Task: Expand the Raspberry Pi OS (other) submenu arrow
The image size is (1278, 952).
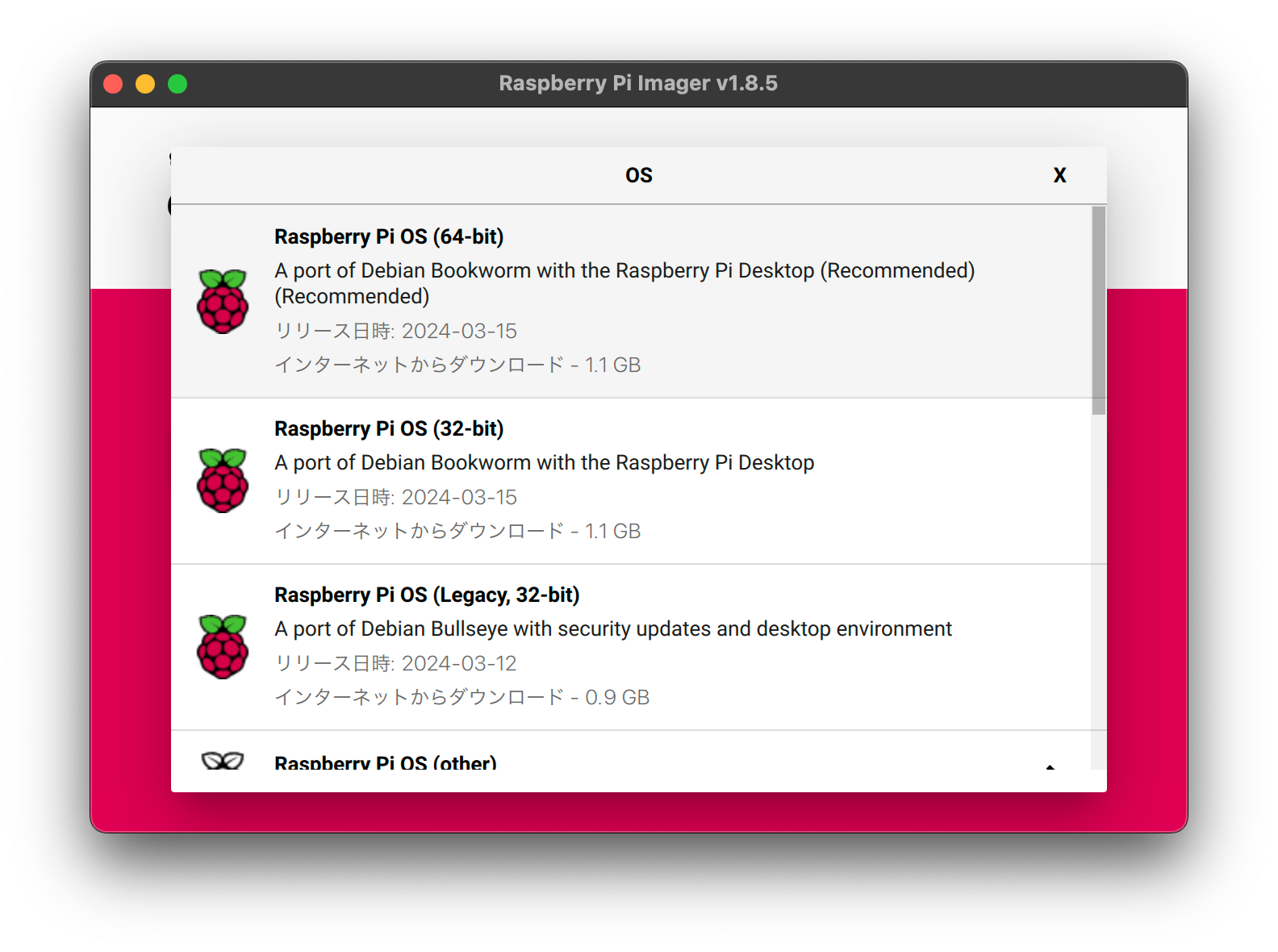Action: click(1050, 766)
